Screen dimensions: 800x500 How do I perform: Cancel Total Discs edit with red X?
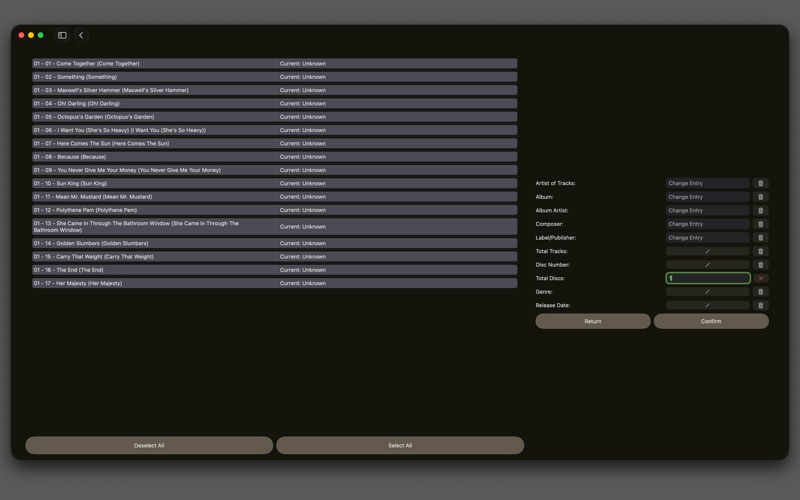[x=760, y=278]
